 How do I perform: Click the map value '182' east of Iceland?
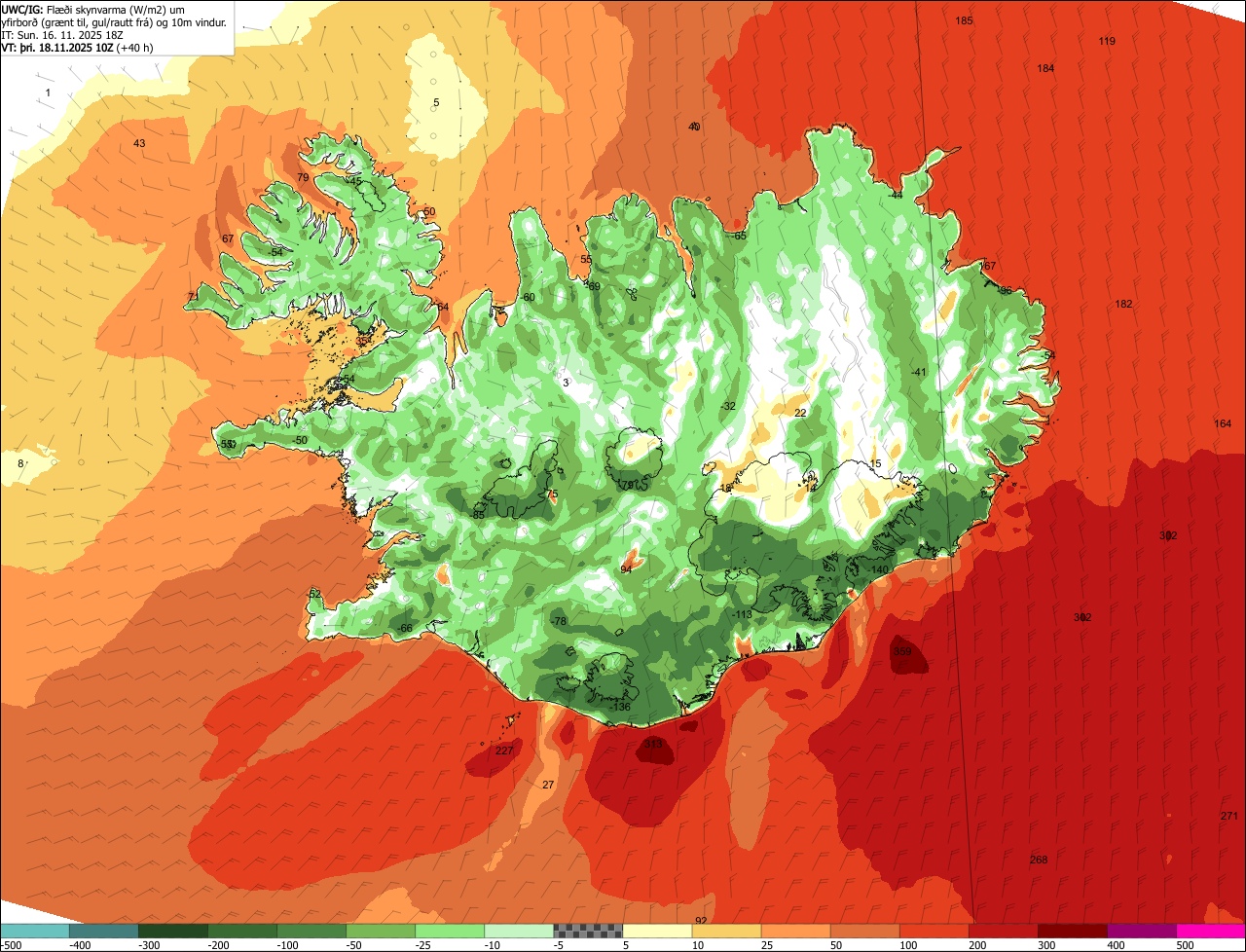(x=1123, y=304)
